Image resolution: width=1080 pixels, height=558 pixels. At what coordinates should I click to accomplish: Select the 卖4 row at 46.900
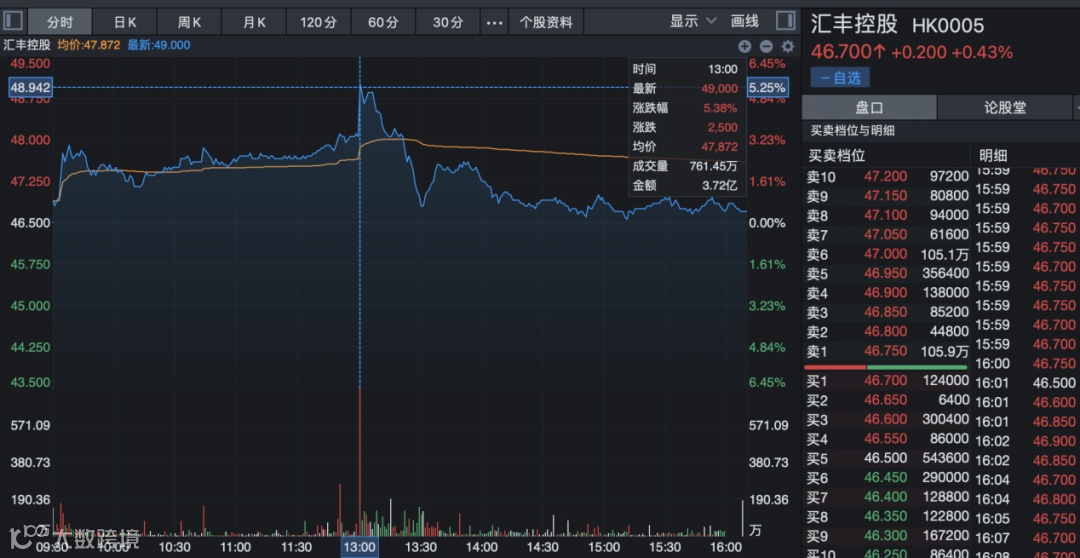coord(886,293)
